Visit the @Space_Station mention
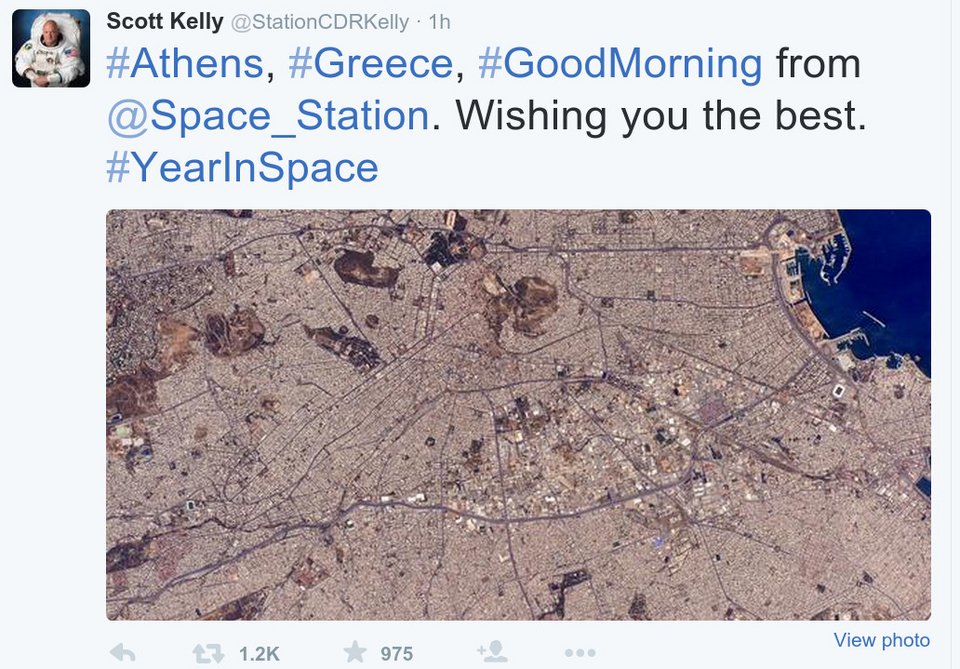This screenshot has width=960, height=669. pos(268,116)
